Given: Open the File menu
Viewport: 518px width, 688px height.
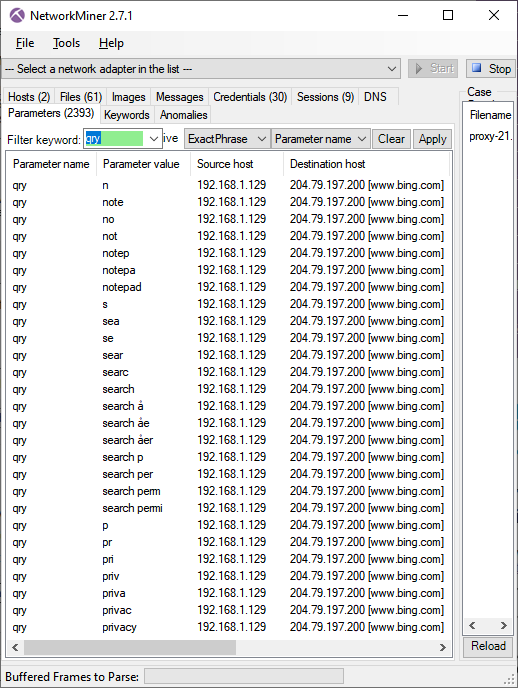Looking at the screenshot, I should point(25,43).
